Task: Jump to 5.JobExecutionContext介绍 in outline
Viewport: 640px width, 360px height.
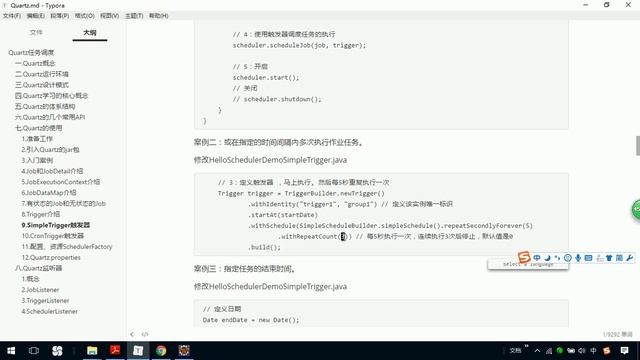Action: point(61,182)
